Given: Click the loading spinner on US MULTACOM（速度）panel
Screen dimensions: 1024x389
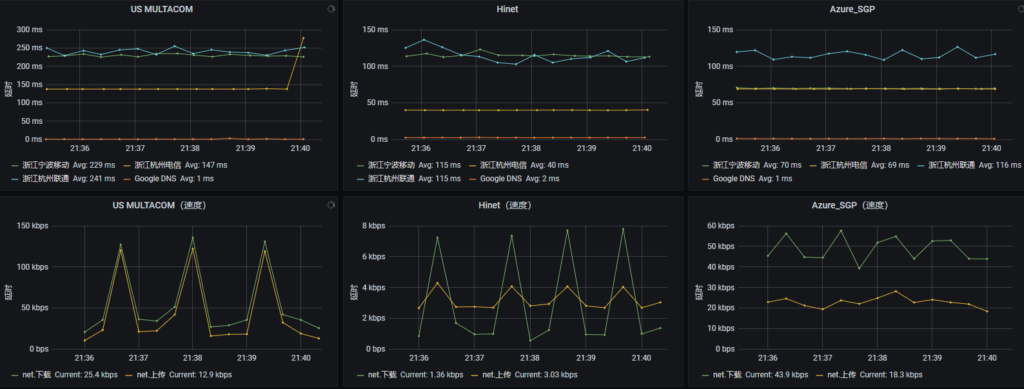Looking at the screenshot, I should pyautogui.click(x=330, y=205).
